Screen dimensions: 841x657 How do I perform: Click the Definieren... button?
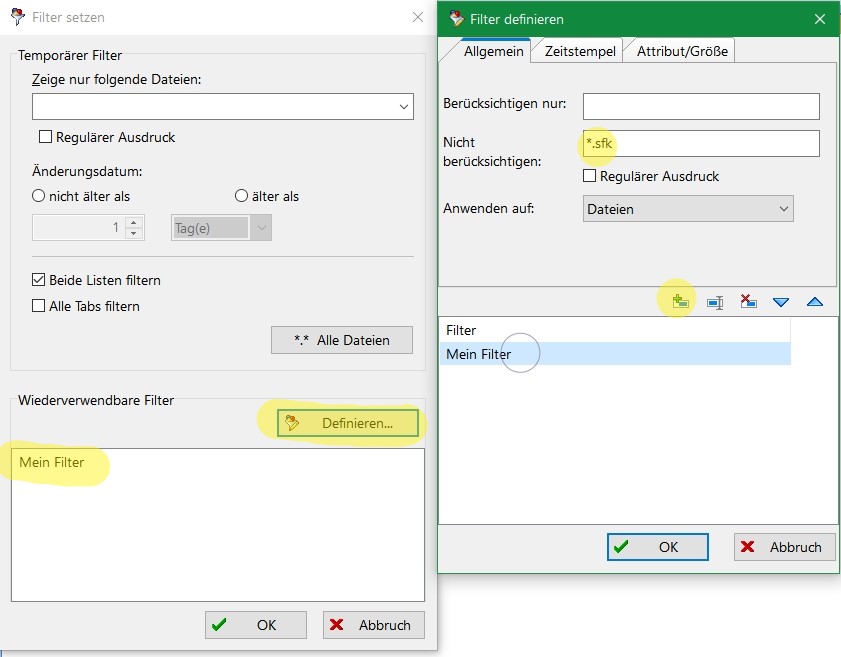point(348,423)
